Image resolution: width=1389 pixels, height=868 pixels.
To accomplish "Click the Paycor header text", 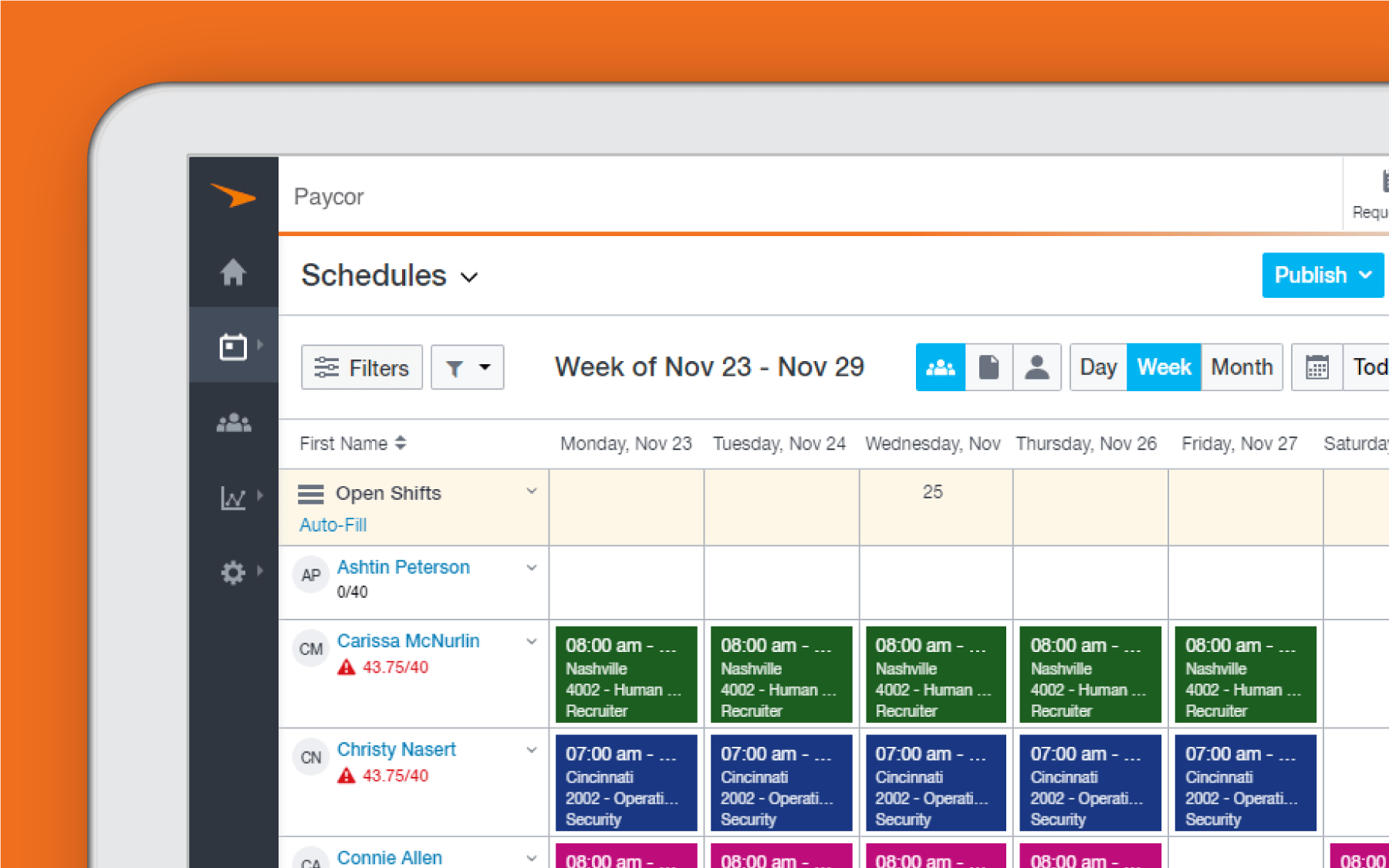I will click(x=329, y=197).
